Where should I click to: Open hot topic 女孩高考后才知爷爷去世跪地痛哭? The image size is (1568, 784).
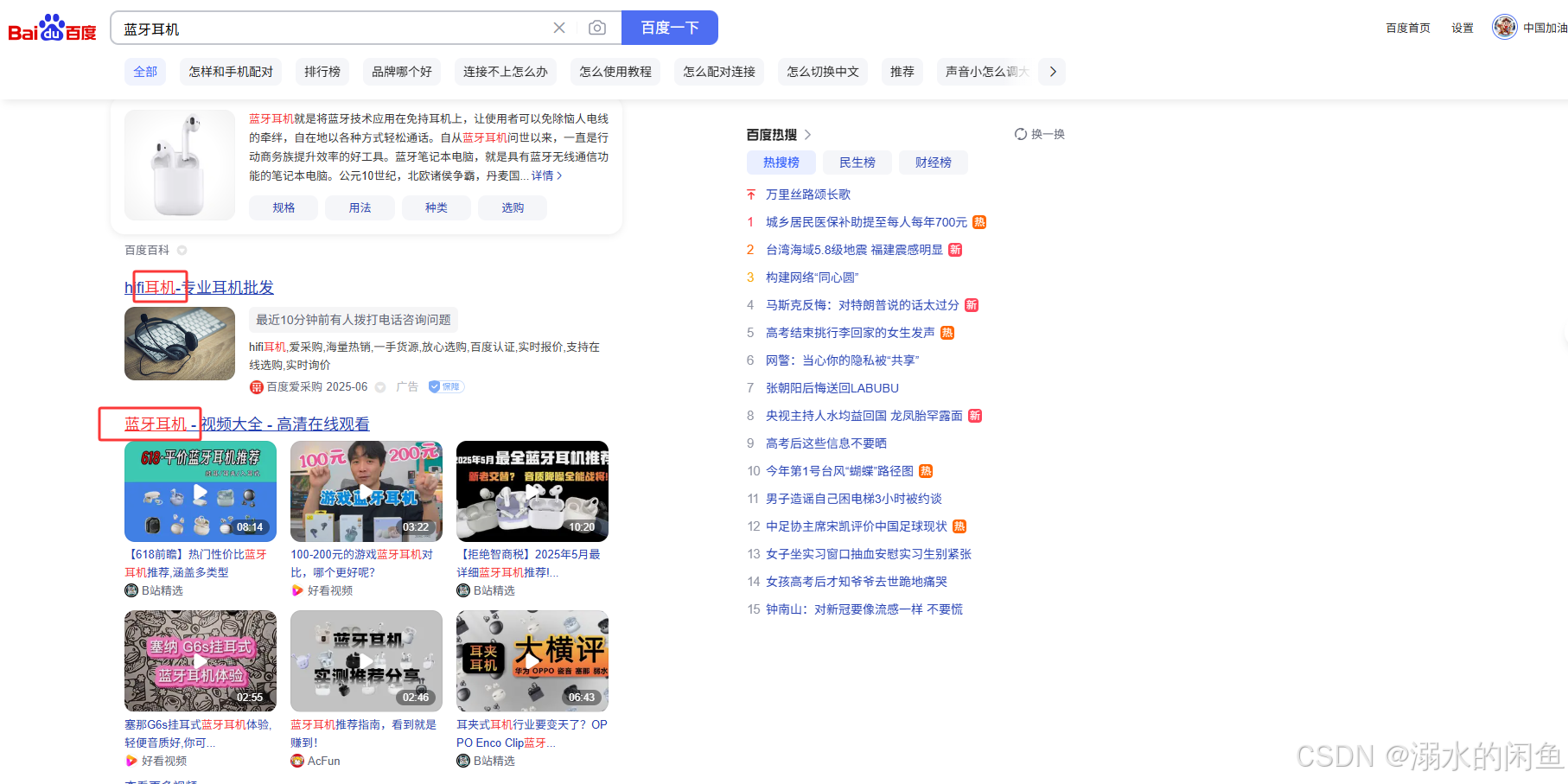click(857, 582)
